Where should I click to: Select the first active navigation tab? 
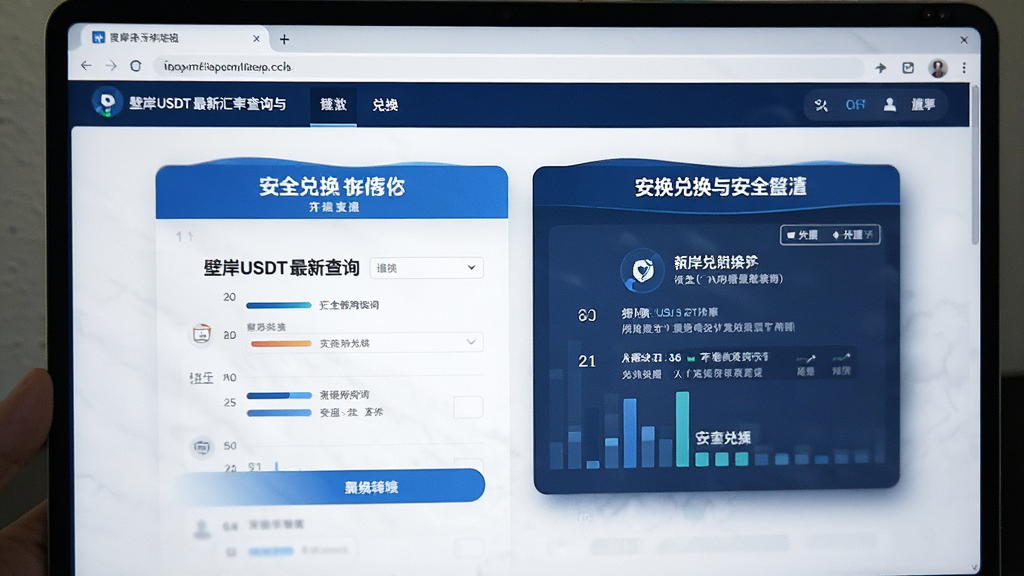[x=333, y=105]
